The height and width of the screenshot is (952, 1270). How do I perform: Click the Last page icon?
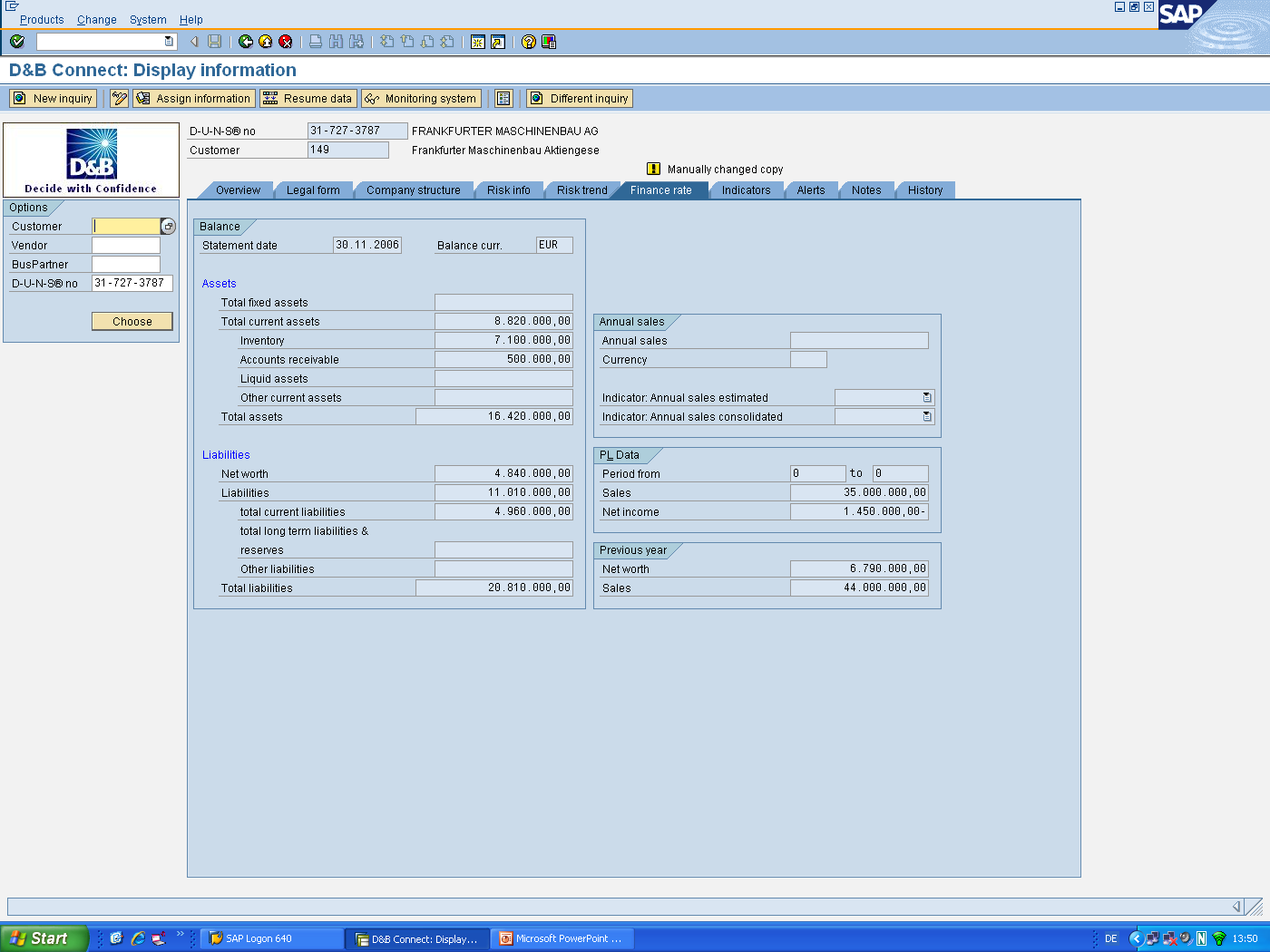[447, 42]
